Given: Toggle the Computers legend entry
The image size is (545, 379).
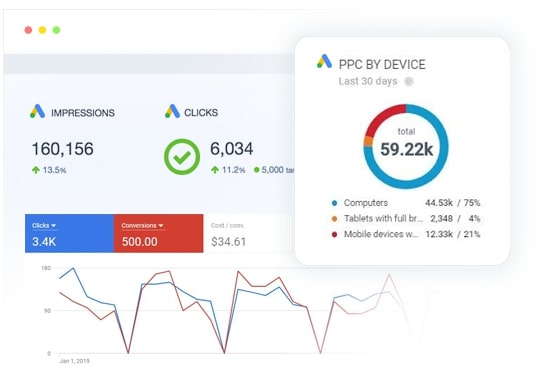Looking at the screenshot, I should [406, 203].
